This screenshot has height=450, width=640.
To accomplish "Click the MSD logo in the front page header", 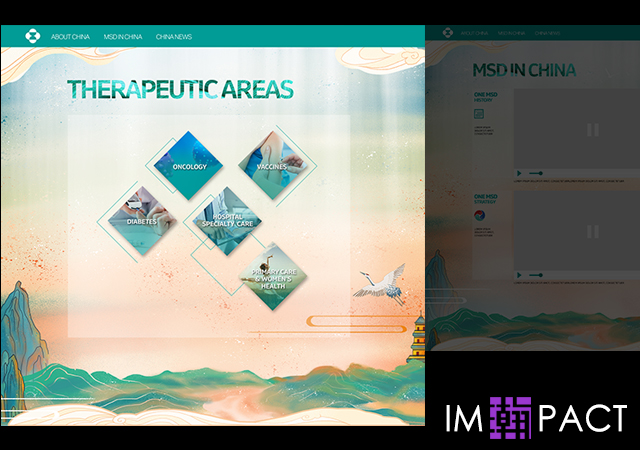I will [x=33, y=36].
